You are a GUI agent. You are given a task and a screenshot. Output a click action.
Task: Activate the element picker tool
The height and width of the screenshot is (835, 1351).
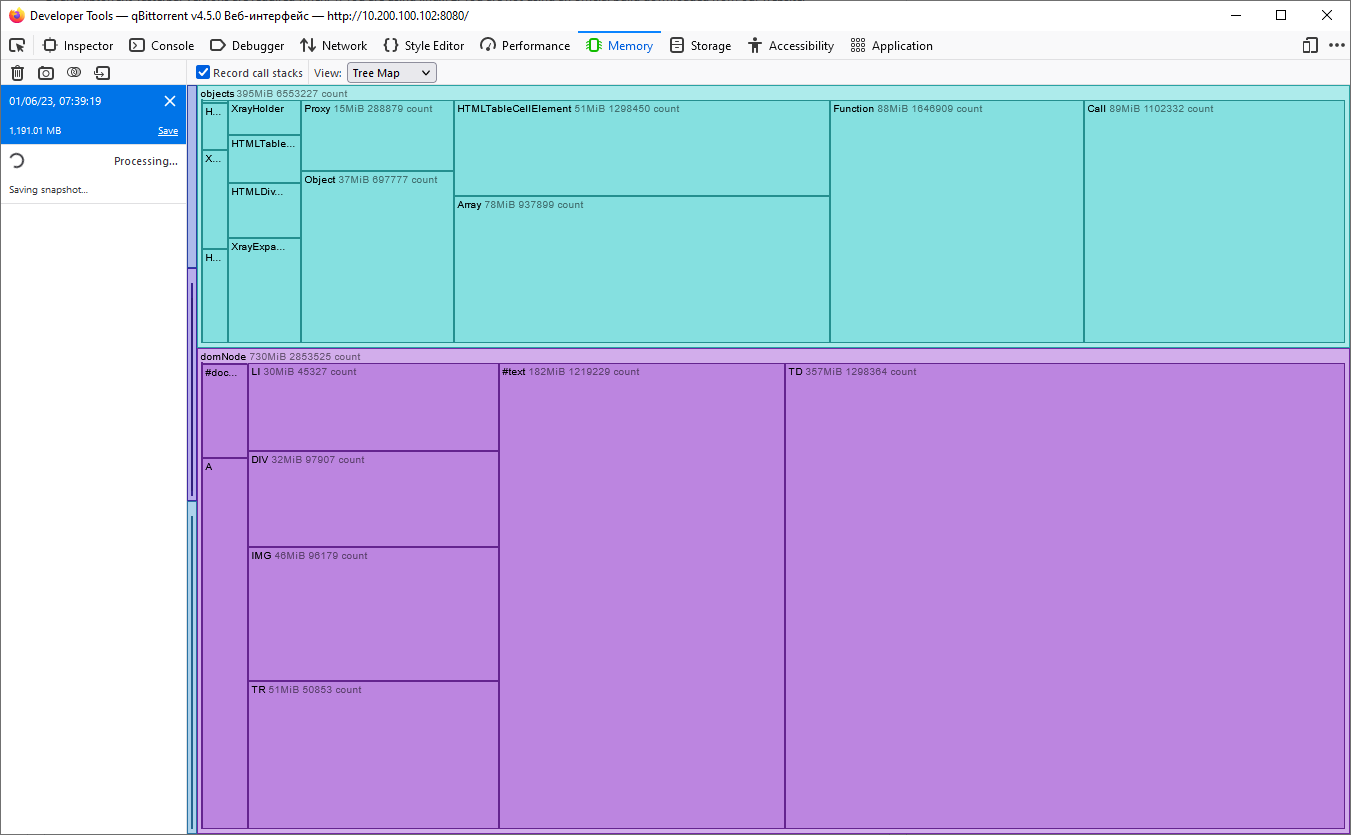(16, 45)
